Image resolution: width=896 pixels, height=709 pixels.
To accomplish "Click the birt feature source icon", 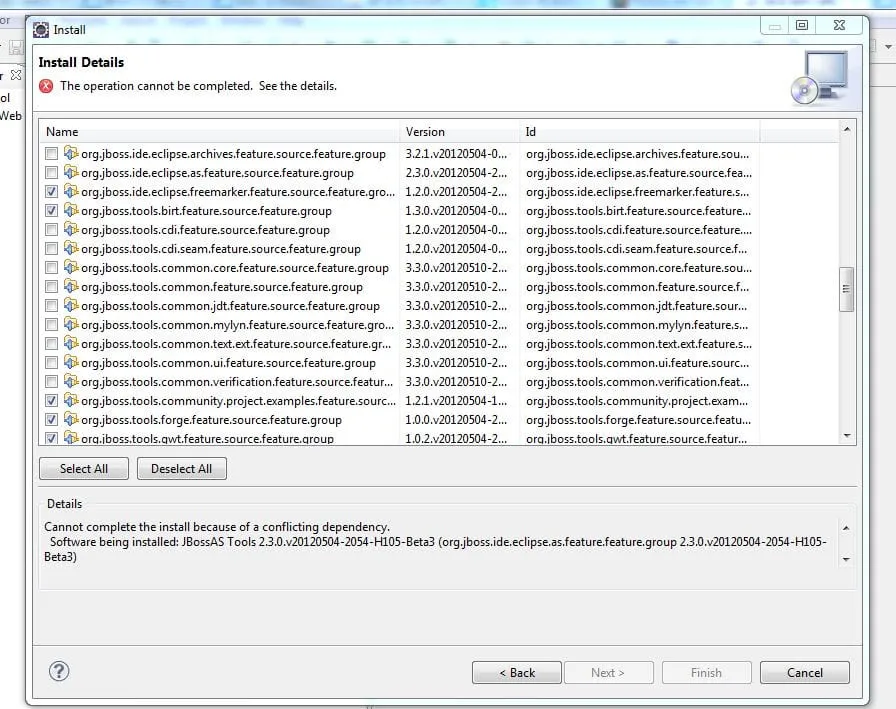I will click(71, 210).
